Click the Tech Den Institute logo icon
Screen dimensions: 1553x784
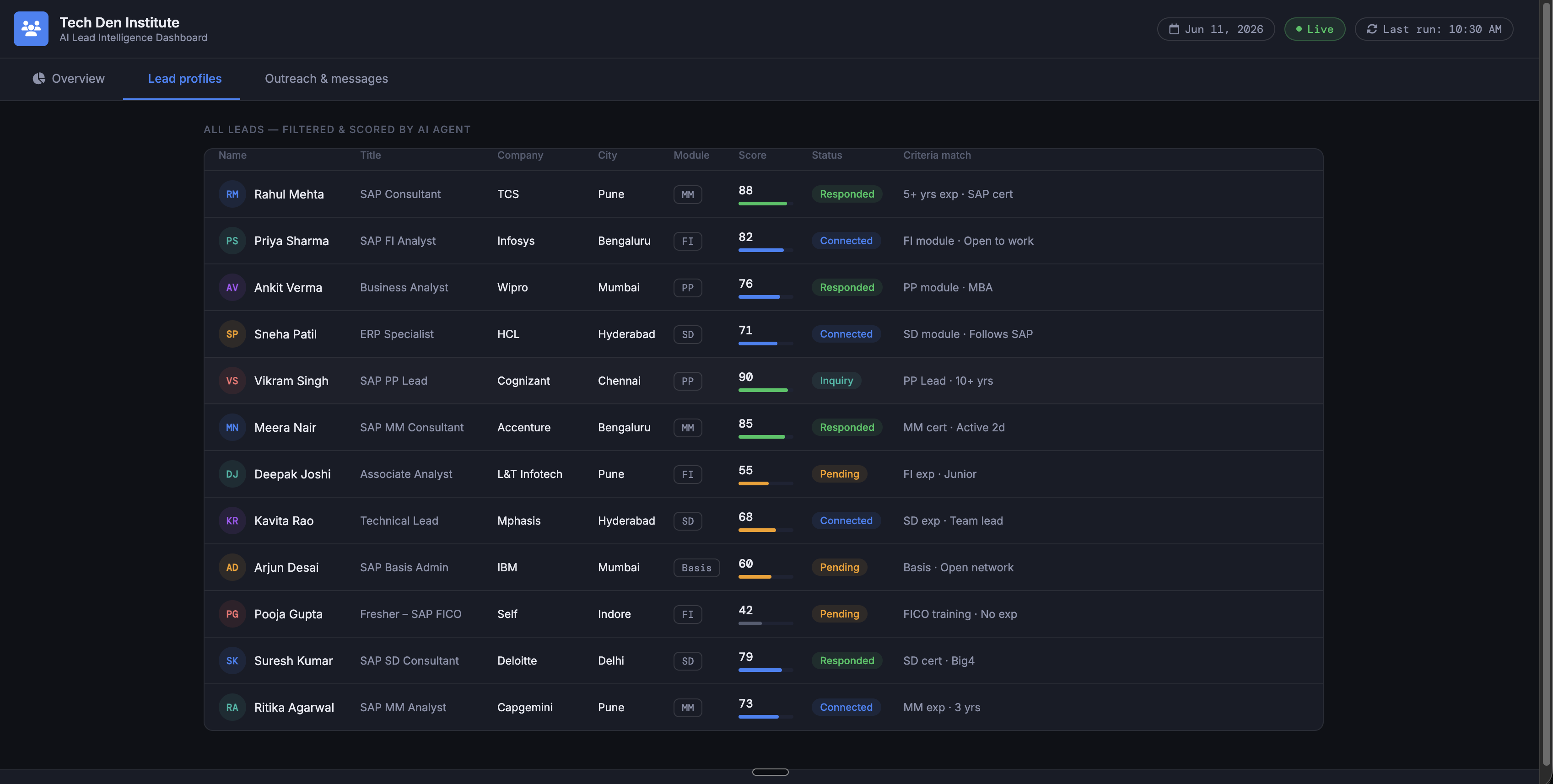[x=31, y=28]
